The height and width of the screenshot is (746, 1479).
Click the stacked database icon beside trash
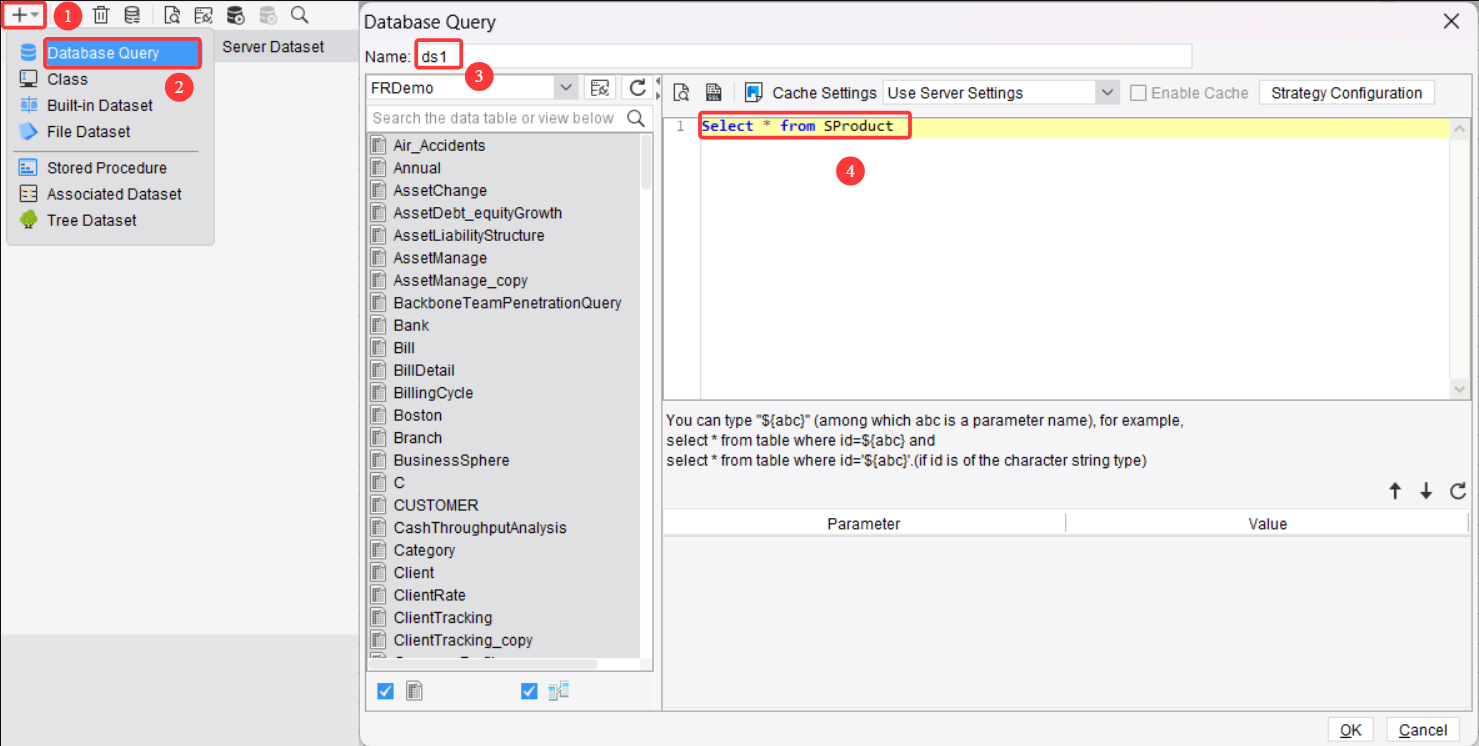(132, 15)
